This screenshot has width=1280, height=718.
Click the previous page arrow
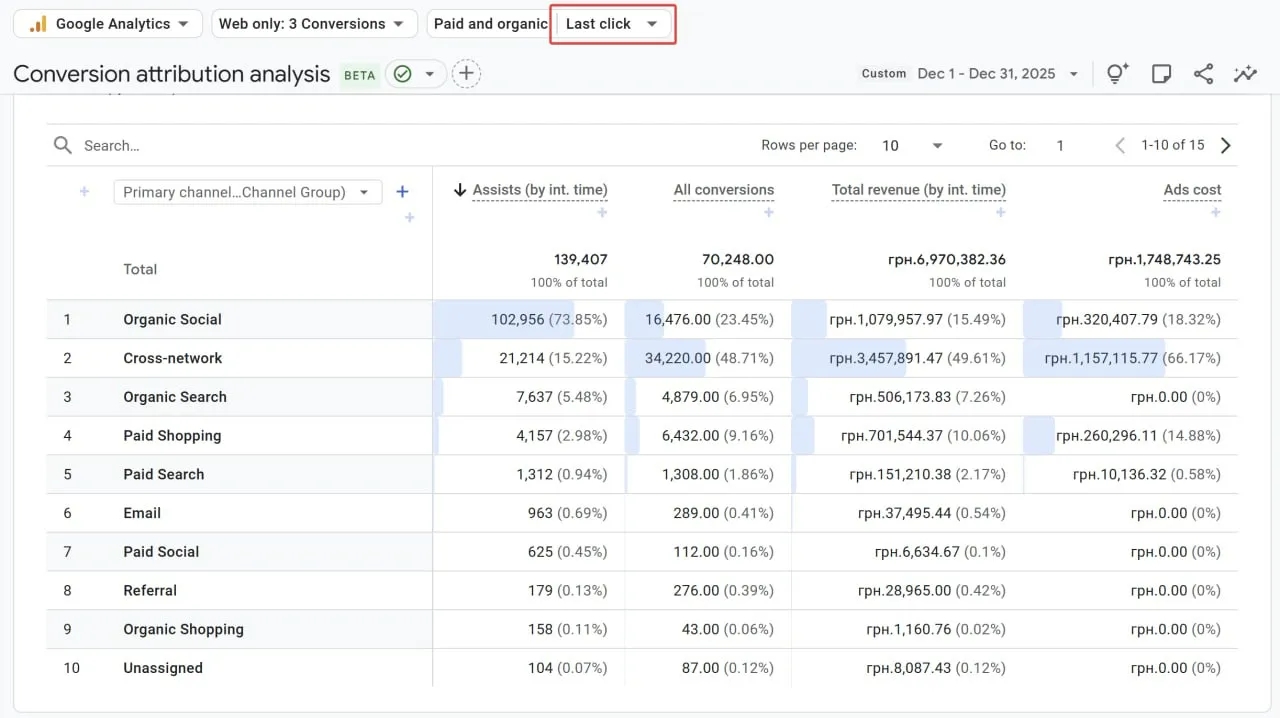click(x=1120, y=146)
